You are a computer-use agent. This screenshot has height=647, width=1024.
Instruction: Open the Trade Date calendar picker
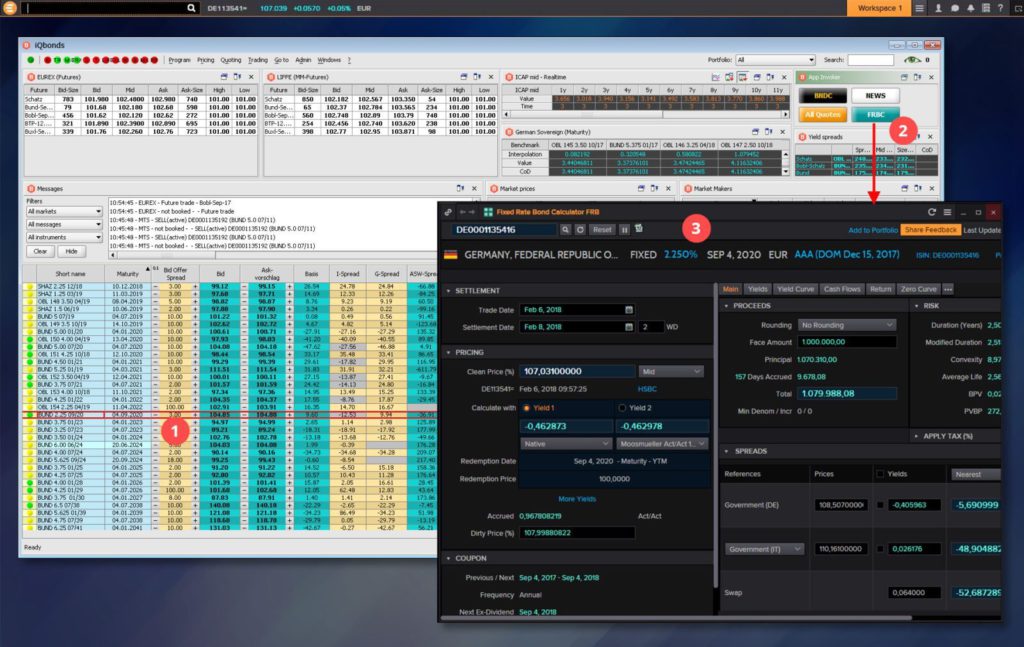tap(628, 309)
